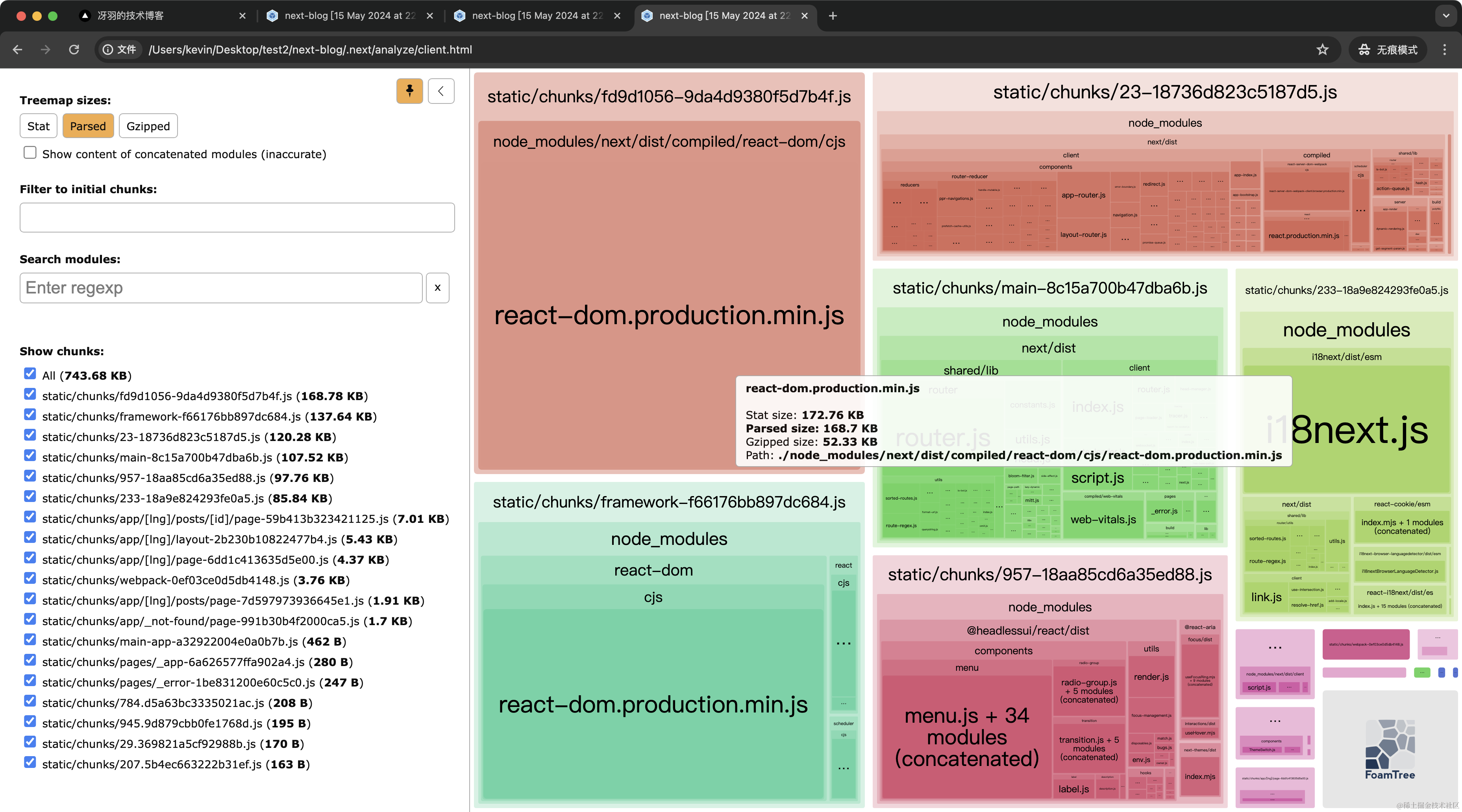
Task: Click the Search modules regexp field
Action: [221, 288]
